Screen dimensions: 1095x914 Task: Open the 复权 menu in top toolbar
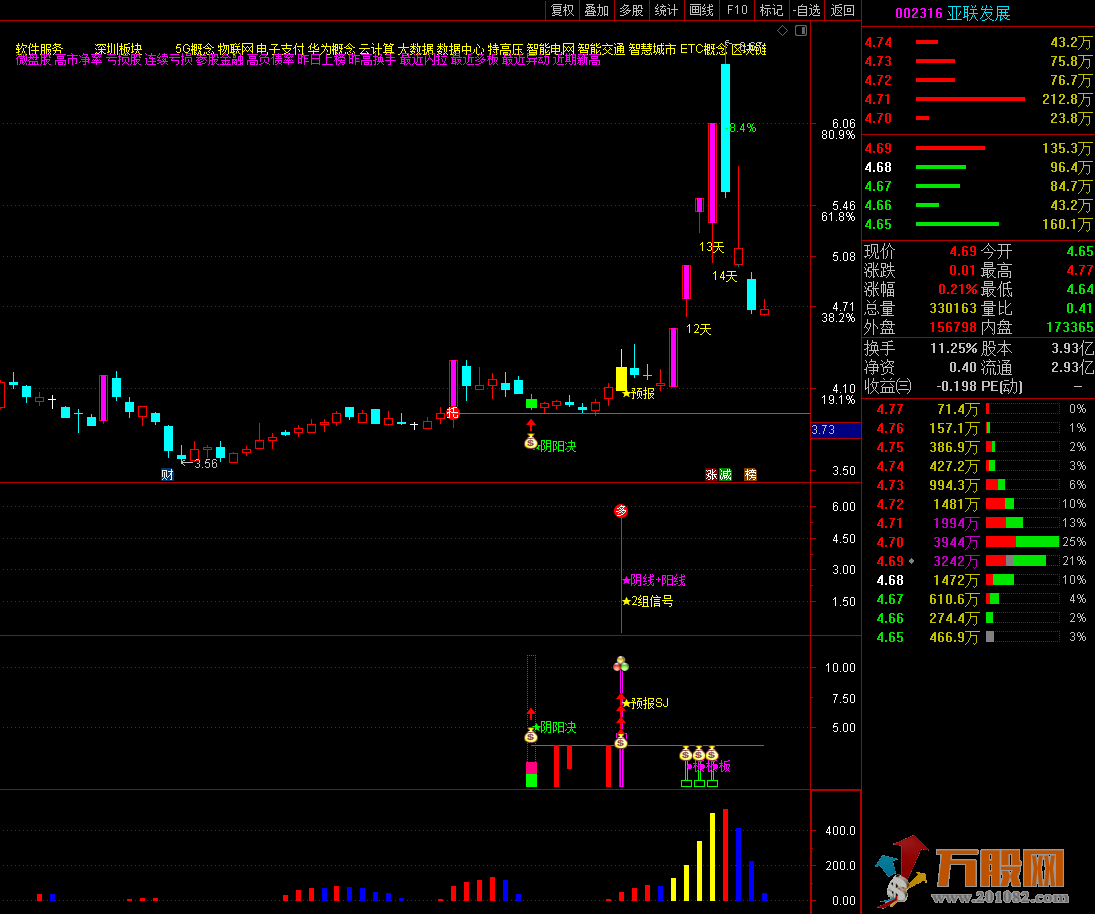coord(562,10)
